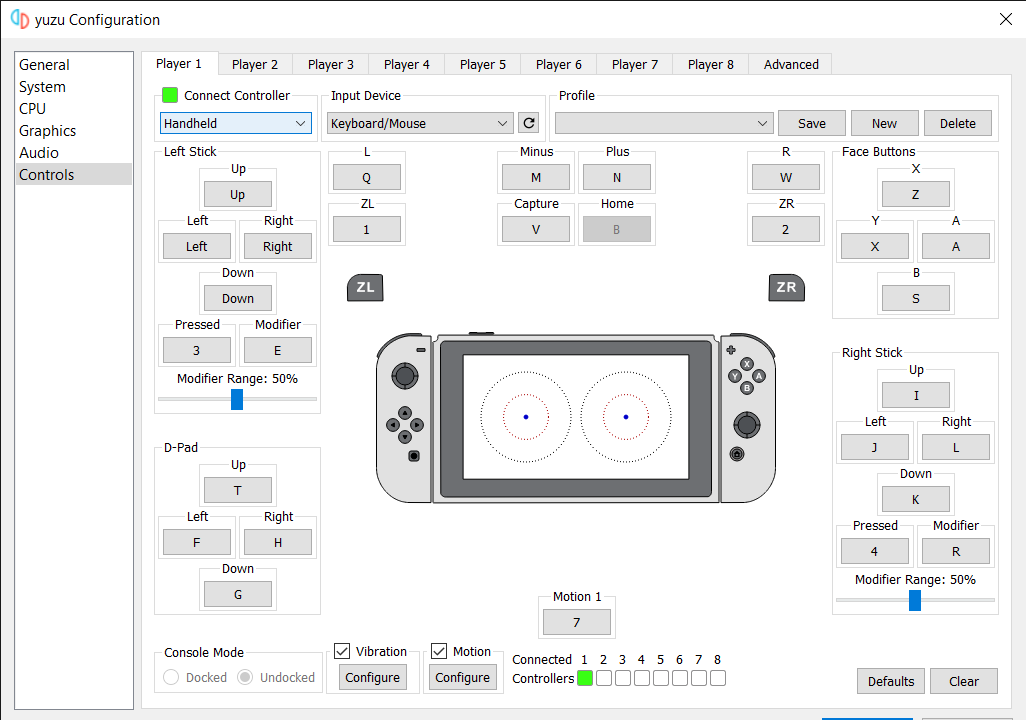Toggle the green Connect Controller indicator
This screenshot has width=1026, height=720.
click(x=169, y=95)
